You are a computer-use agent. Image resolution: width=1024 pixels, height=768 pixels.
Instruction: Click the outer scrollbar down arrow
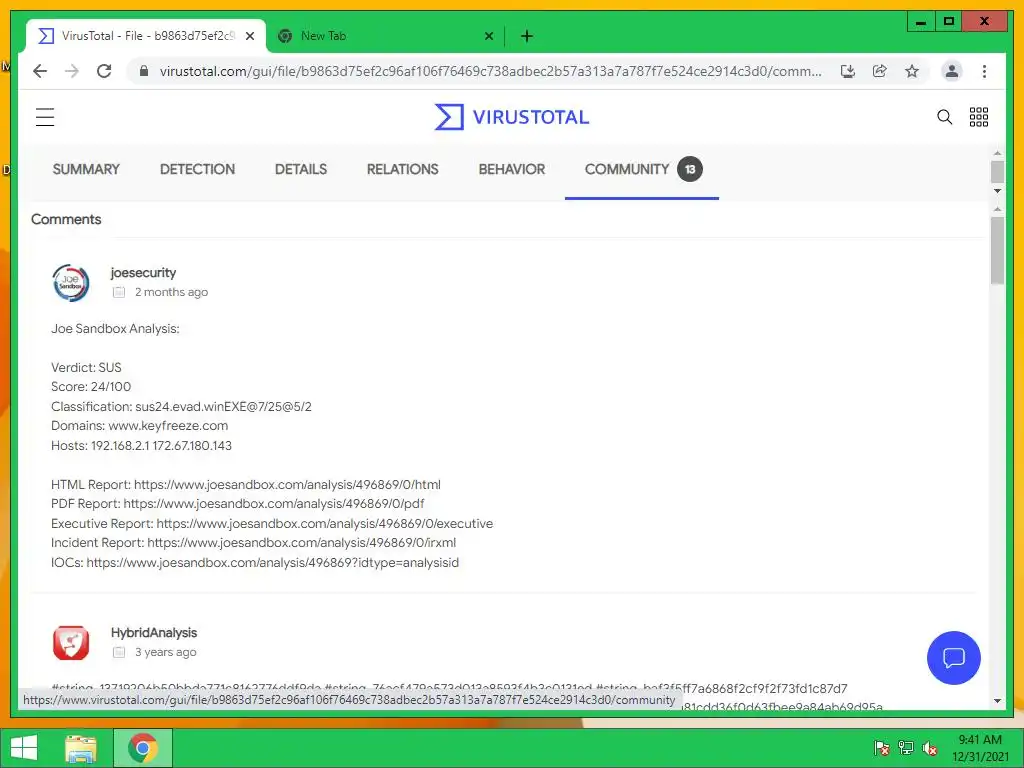click(997, 191)
